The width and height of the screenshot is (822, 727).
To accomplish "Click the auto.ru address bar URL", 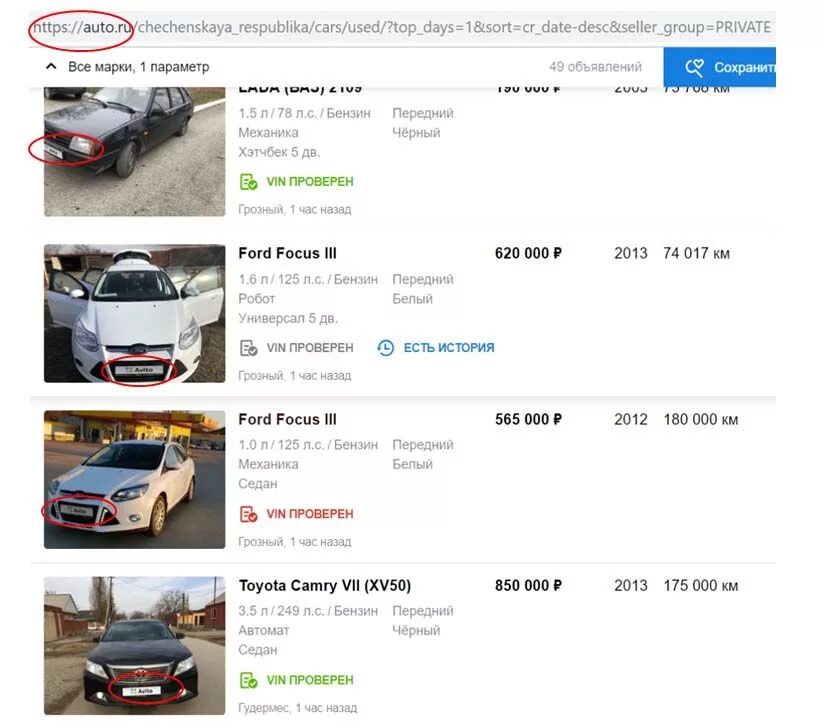I will [402, 27].
